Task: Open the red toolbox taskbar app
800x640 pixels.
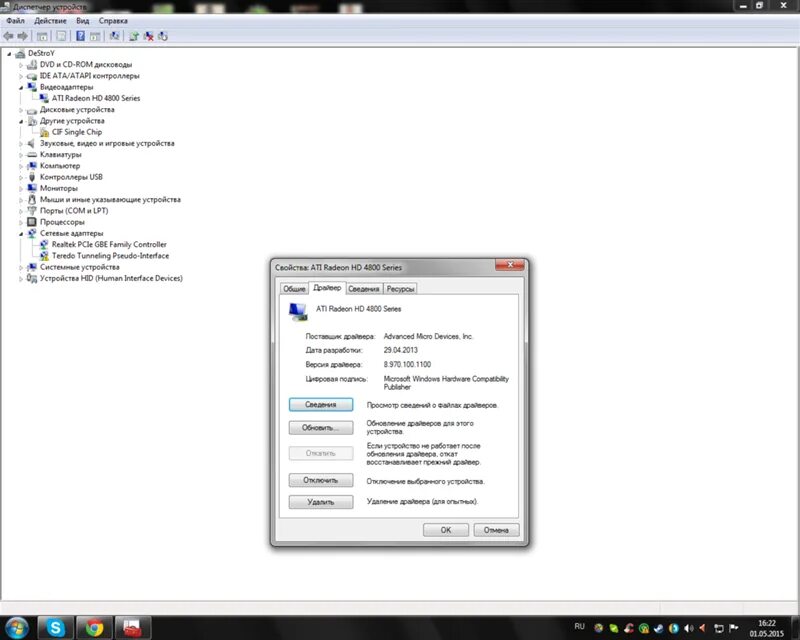Action: click(x=133, y=628)
